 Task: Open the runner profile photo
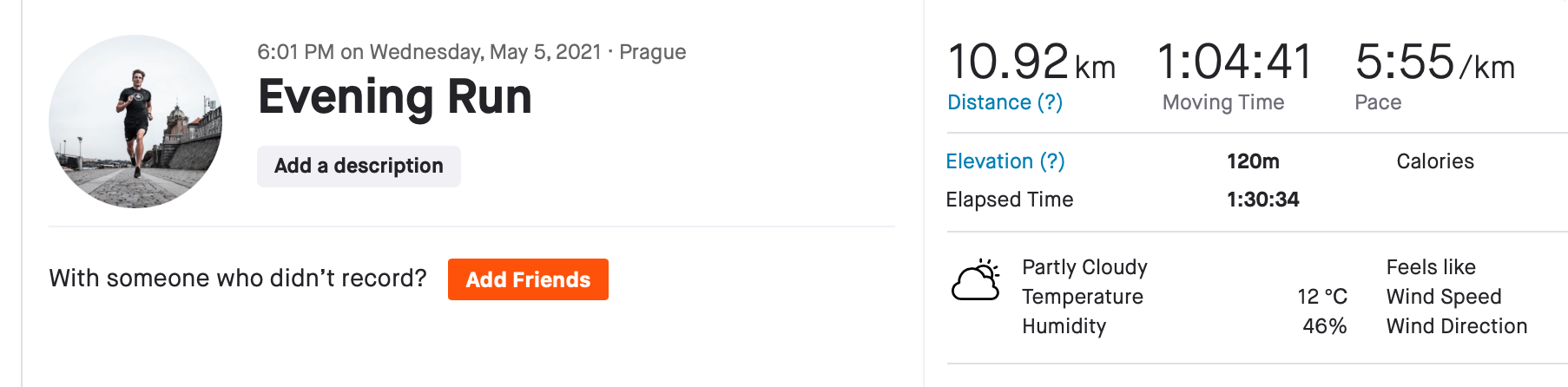(135, 121)
